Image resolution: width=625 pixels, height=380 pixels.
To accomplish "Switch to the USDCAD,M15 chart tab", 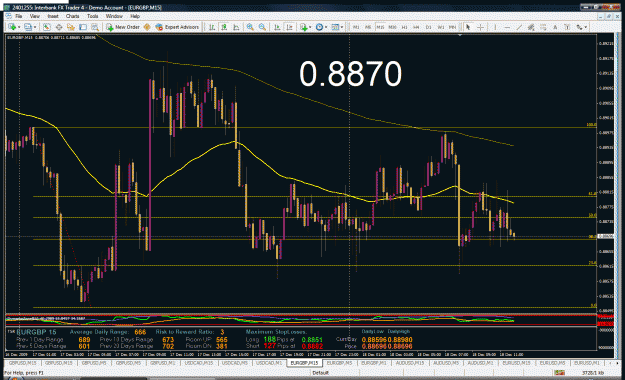I will point(199,363).
